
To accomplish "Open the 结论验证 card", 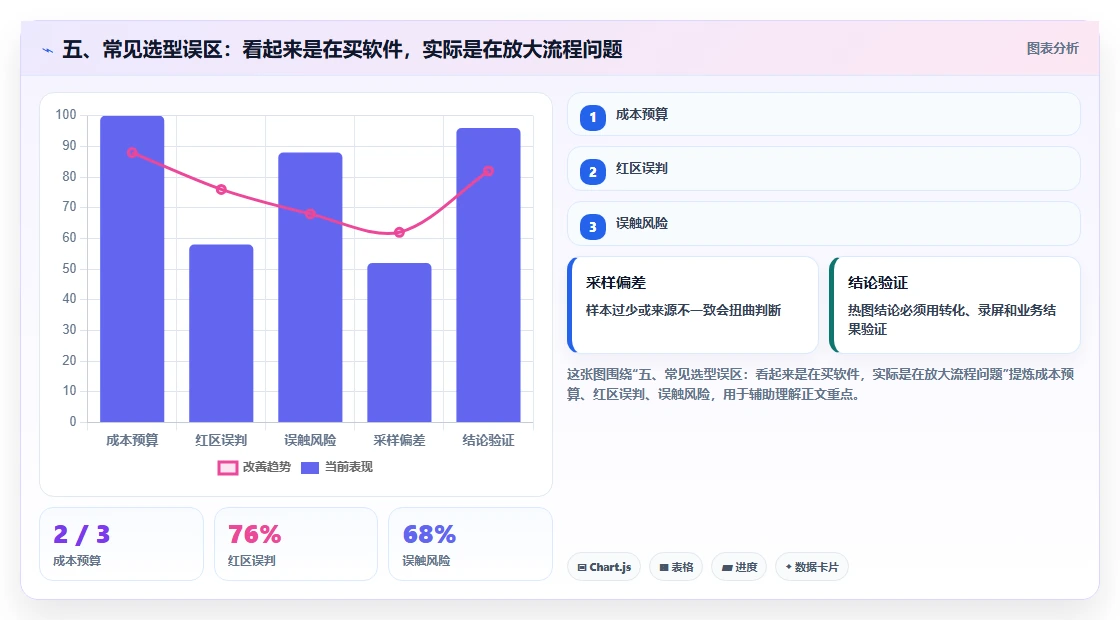I will 955,305.
